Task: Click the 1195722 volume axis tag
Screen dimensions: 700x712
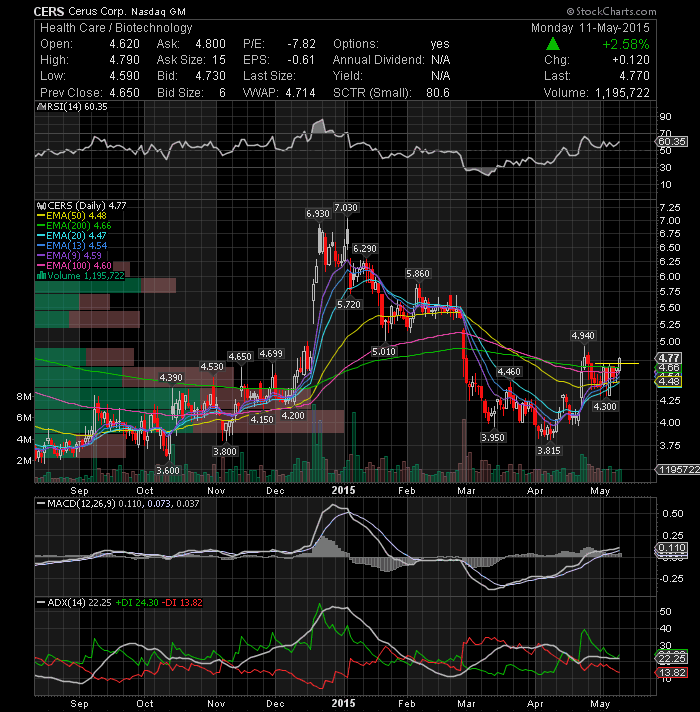Action: (678, 470)
